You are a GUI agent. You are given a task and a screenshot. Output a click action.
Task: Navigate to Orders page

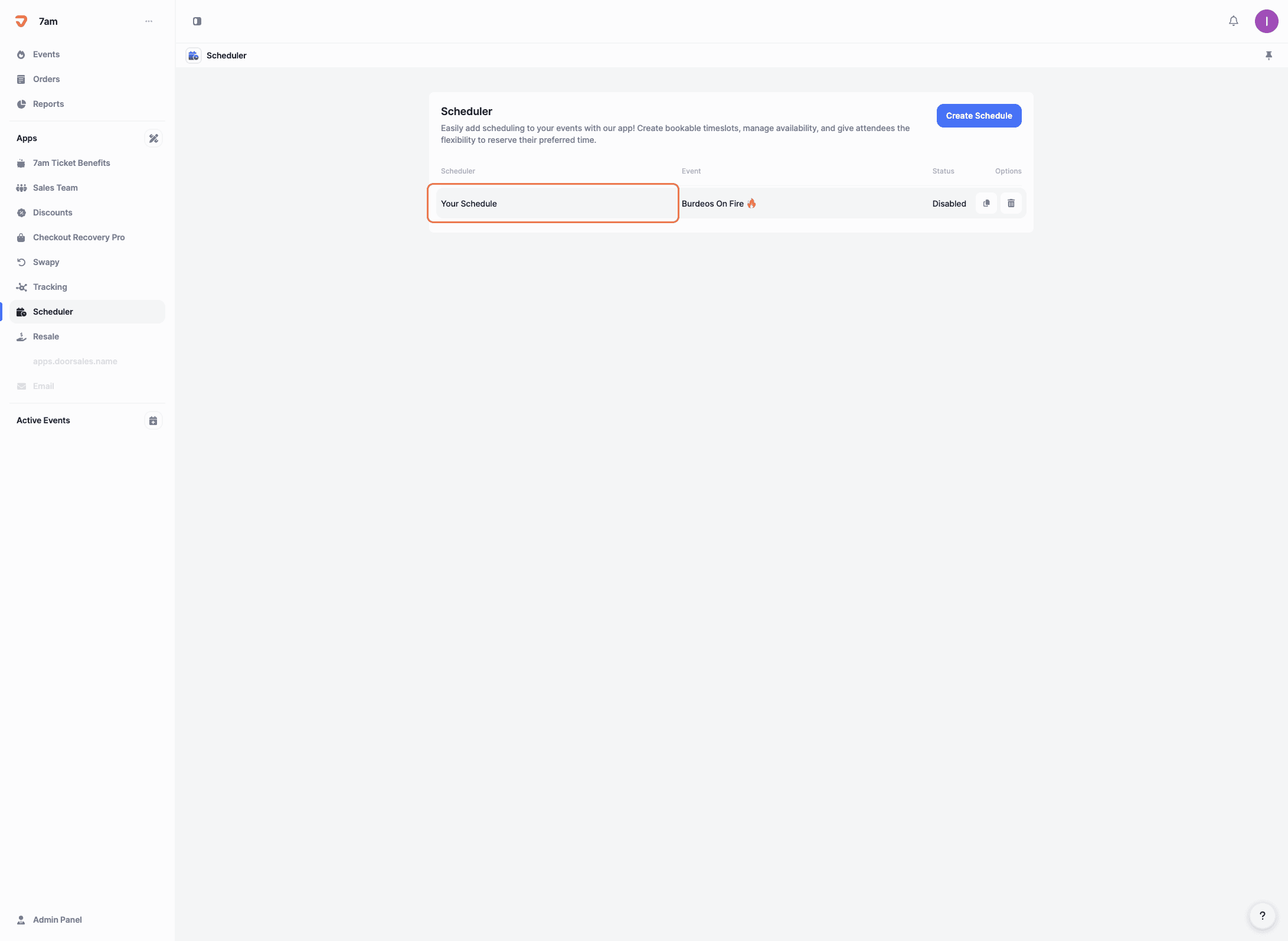[x=46, y=79]
